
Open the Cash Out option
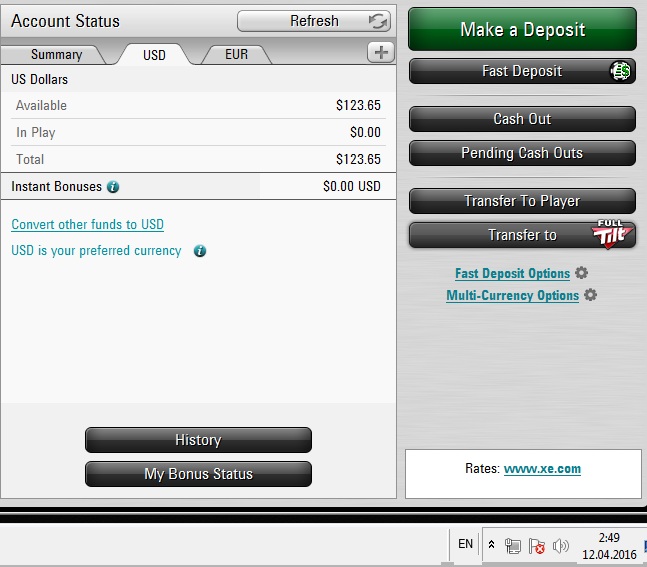pos(522,119)
